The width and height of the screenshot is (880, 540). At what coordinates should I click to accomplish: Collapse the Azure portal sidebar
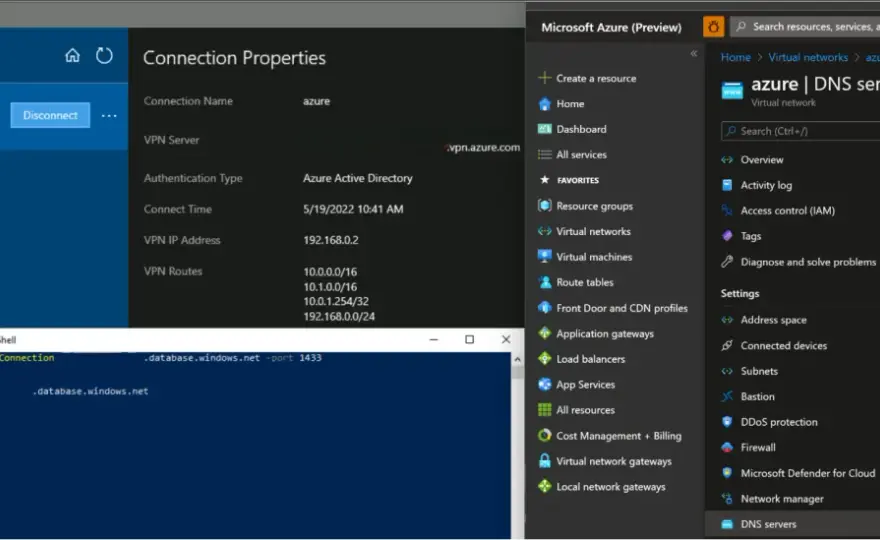[x=694, y=53]
